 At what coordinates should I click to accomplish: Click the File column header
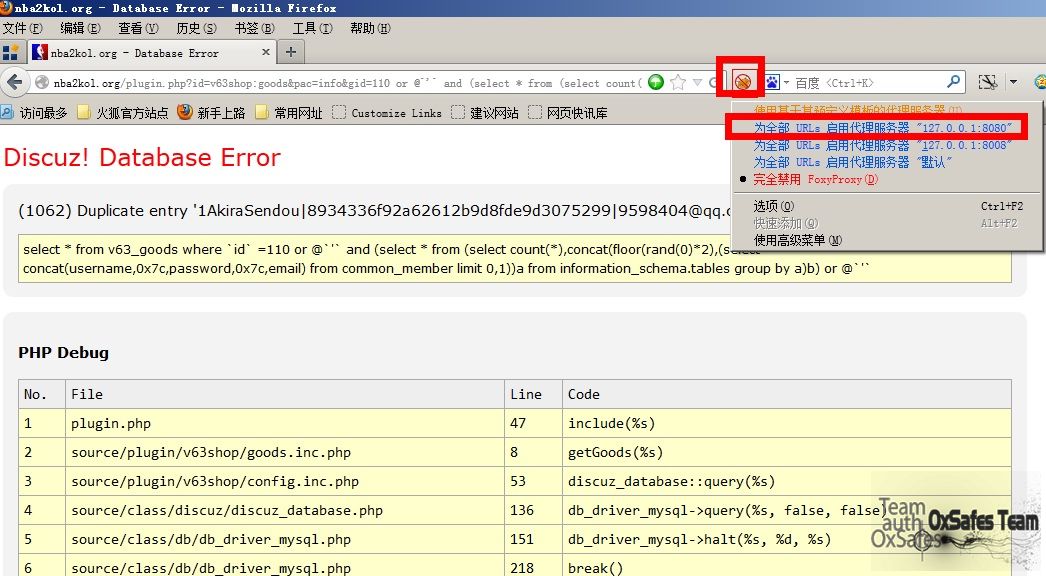tap(285, 394)
